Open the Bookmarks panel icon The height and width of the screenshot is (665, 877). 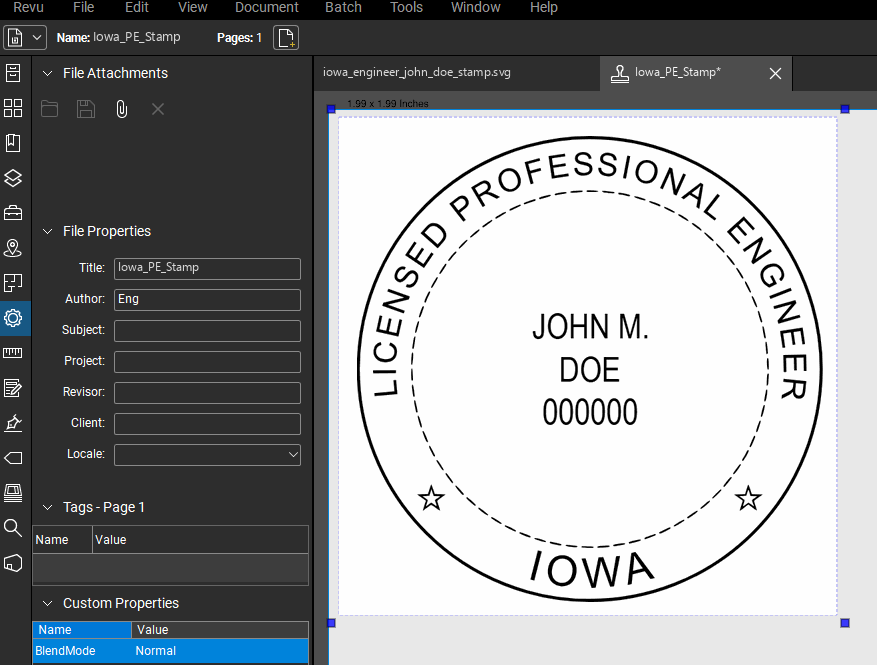(x=13, y=143)
